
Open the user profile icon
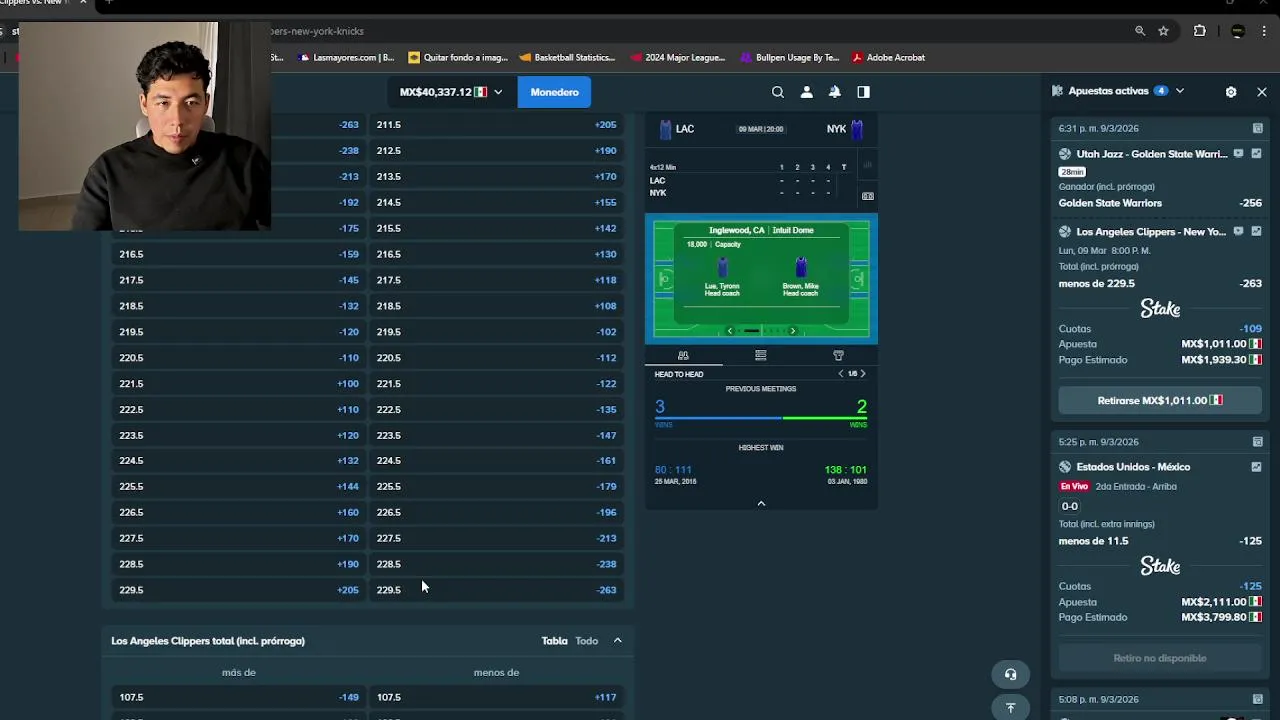[x=806, y=92]
